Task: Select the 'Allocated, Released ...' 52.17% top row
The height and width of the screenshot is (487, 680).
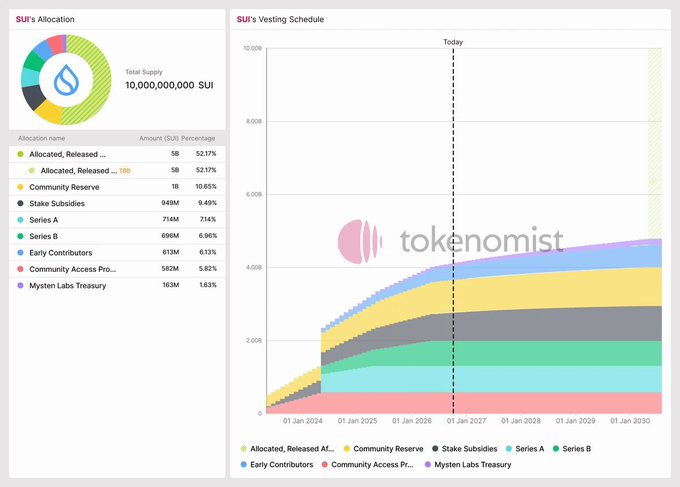Action: [117, 154]
